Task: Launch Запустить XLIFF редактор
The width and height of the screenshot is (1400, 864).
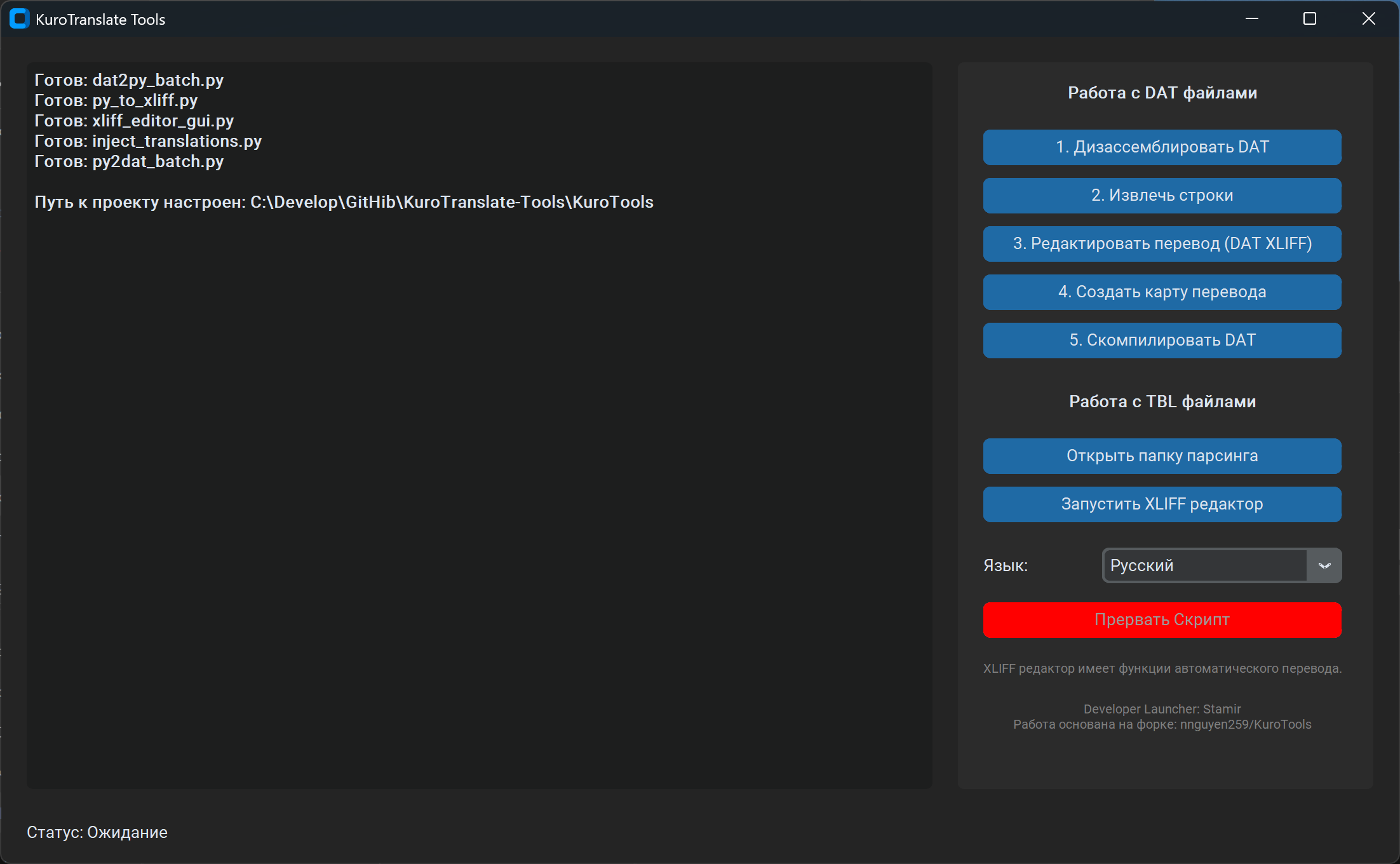Action: 1162,504
